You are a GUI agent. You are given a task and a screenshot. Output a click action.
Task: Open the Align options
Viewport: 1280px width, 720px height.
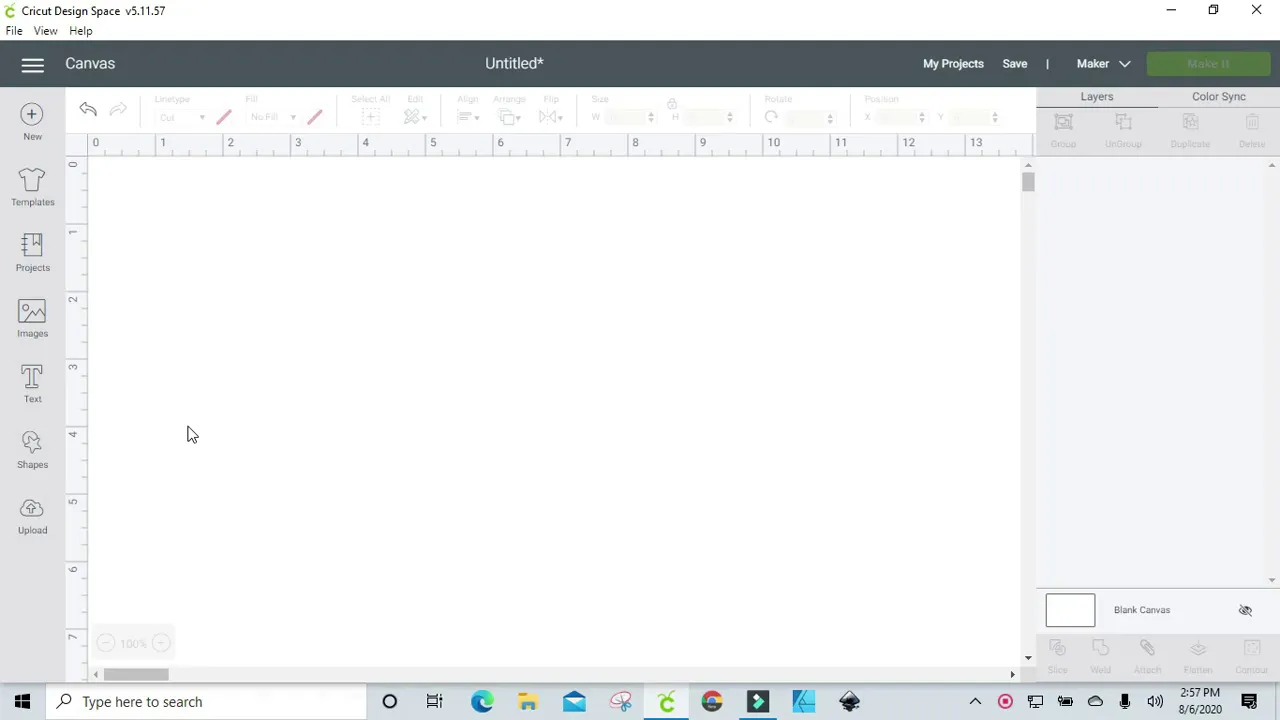tap(468, 117)
